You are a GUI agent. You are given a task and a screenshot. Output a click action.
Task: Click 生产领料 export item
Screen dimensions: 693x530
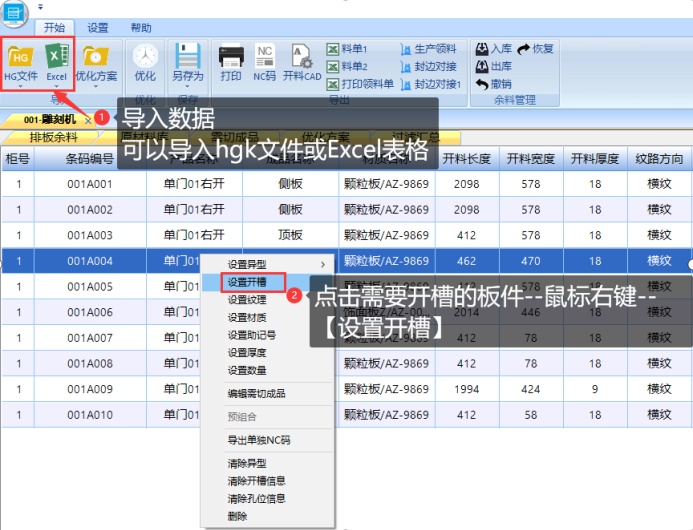click(x=428, y=49)
